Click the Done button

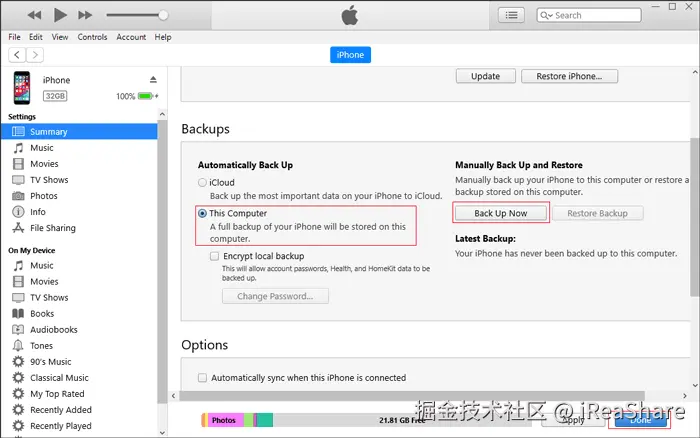pos(640,420)
